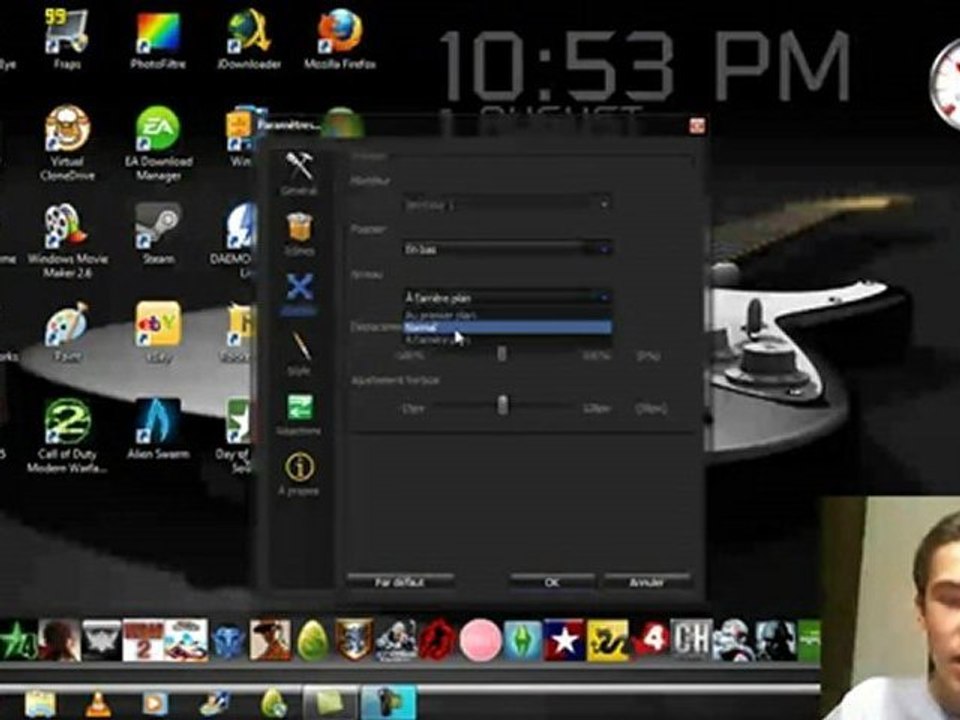960x720 pixels.
Task: Choose Au premier plan in the list
Action: point(508,315)
